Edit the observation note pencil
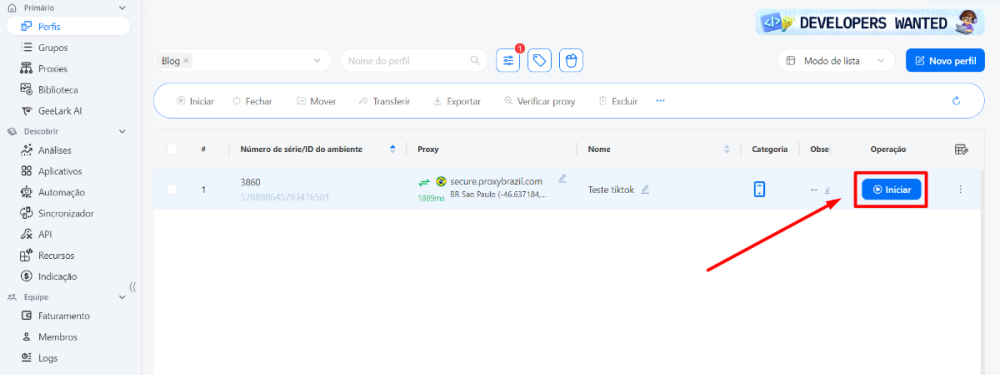Image resolution: width=1000 pixels, height=375 pixels. [828, 190]
